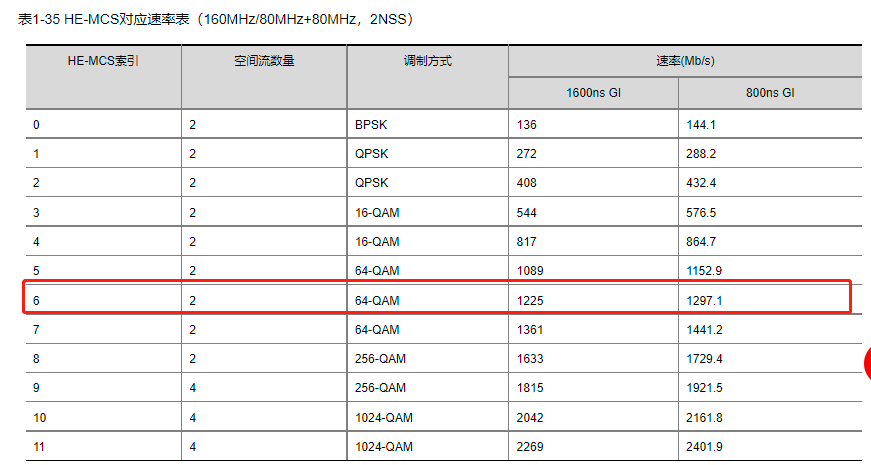The height and width of the screenshot is (465, 871).
Task: Select the 2269 rate cell
Action: click(x=530, y=446)
